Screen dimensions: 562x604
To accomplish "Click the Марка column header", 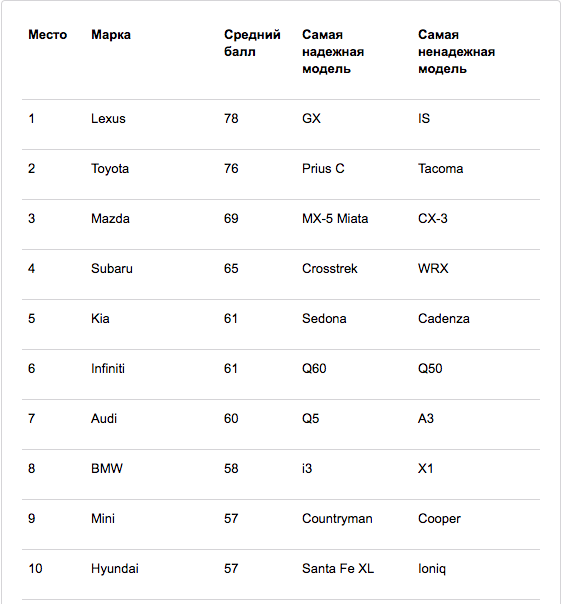I will 111,35.
